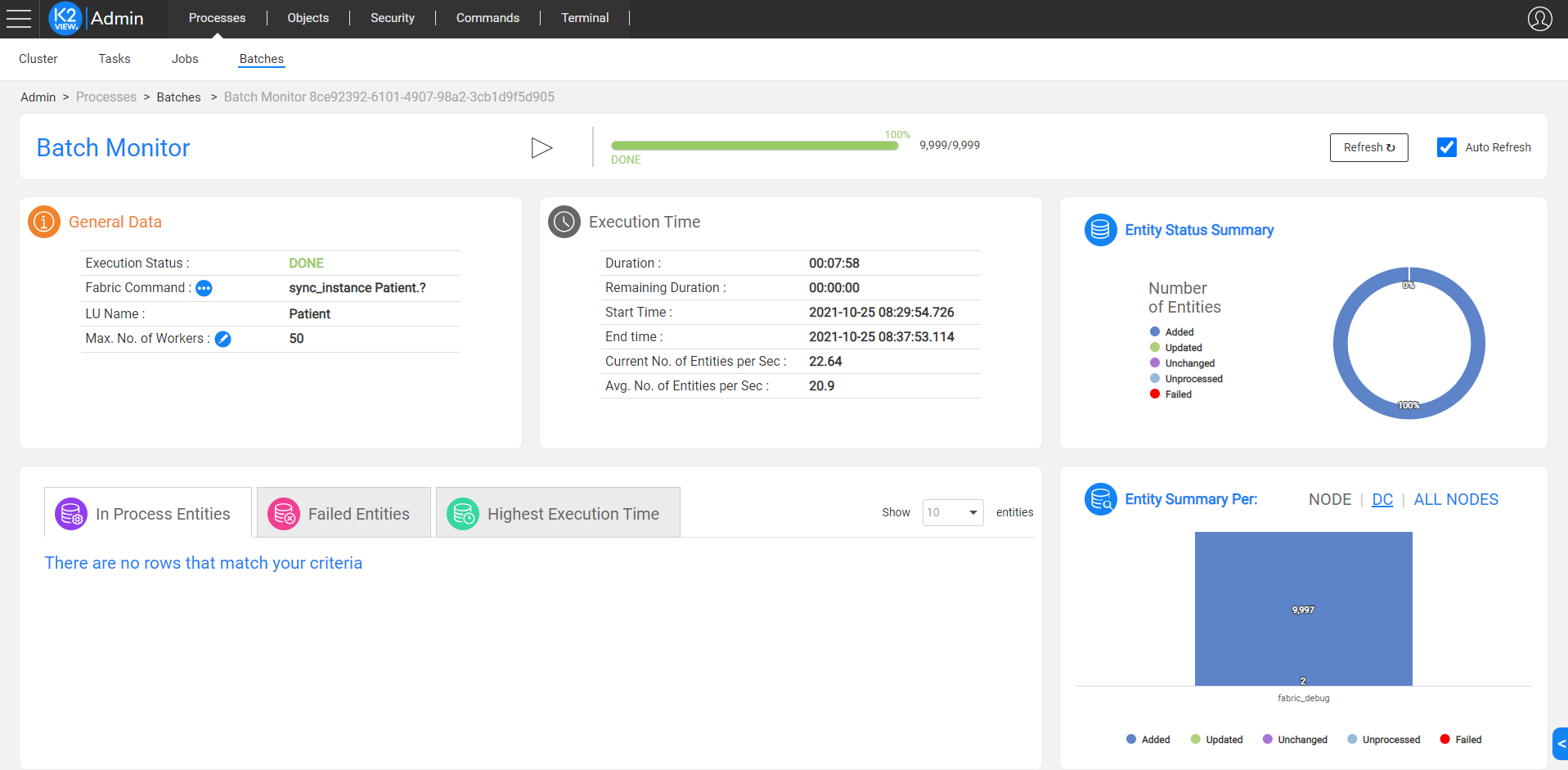Click the General Data info icon
1568x770 pixels.
click(x=44, y=222)
